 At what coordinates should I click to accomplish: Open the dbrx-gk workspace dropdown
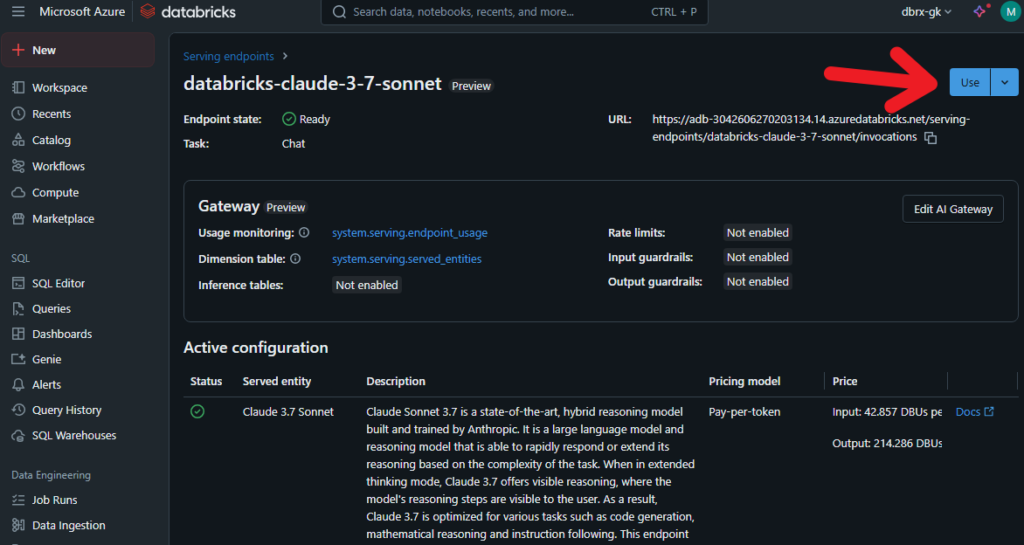point(925,12)
